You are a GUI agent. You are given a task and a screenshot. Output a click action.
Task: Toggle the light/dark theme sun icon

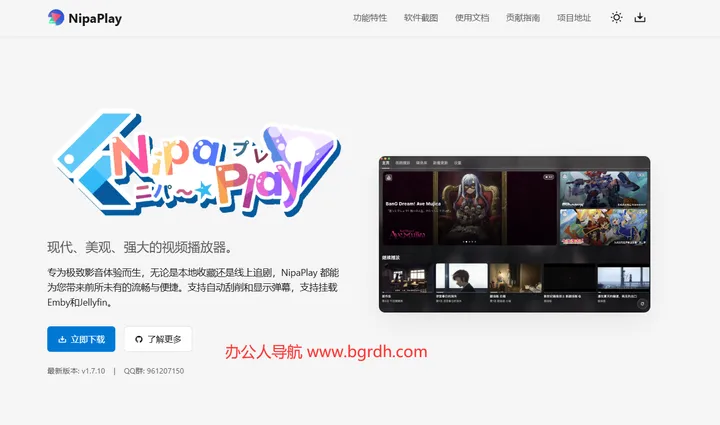click(x=616, y=17)
